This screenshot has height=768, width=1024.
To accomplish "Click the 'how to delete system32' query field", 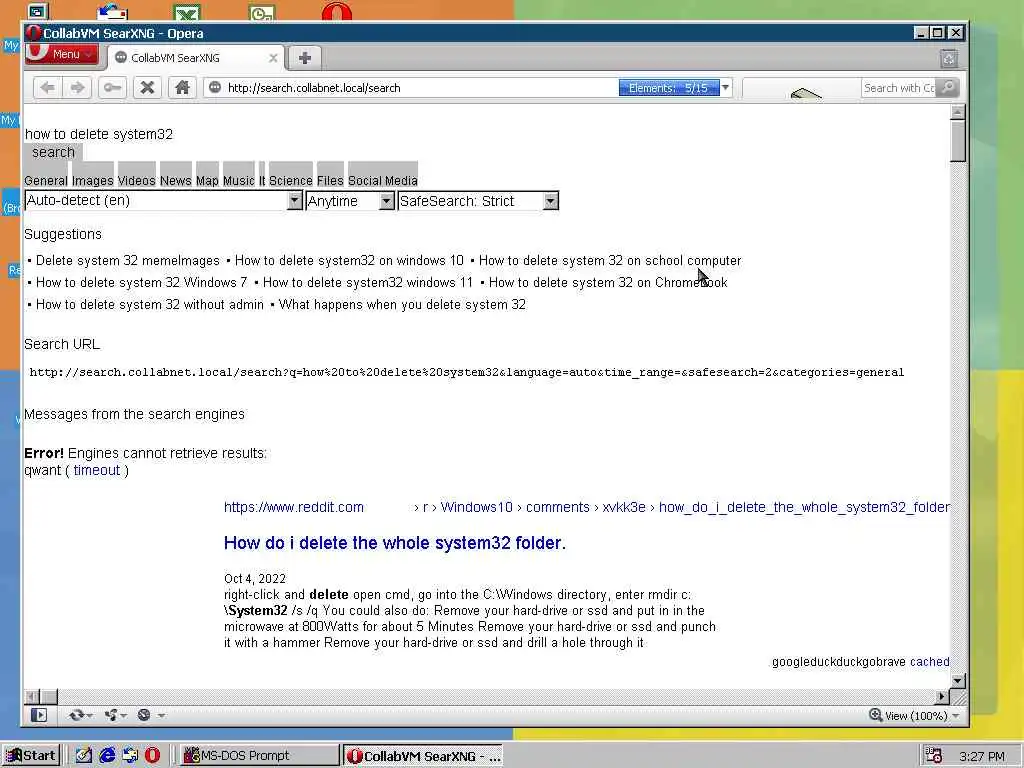I will click(x=99, y=134).
